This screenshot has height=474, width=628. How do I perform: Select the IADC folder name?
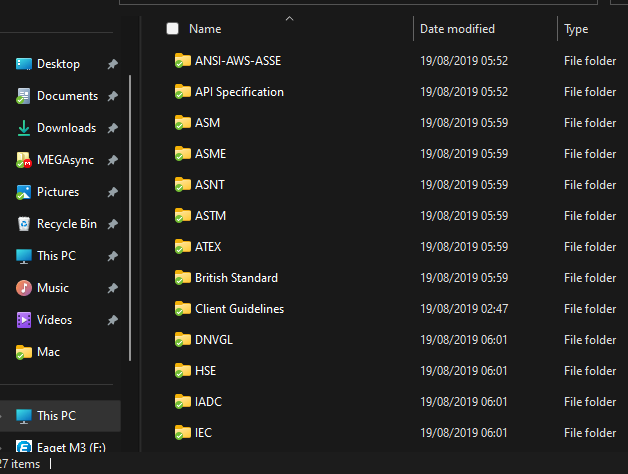(x=208, y=402)
